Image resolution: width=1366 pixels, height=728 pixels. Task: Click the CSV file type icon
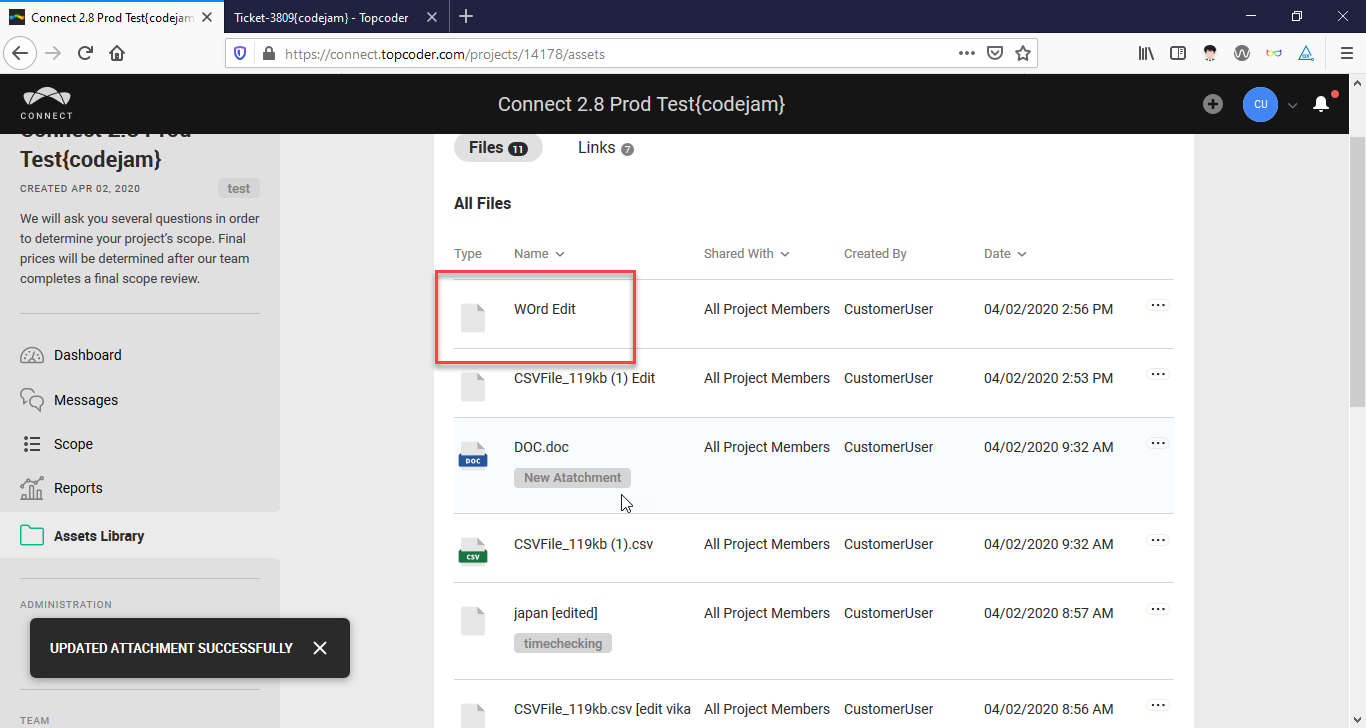tap(473, 551)
